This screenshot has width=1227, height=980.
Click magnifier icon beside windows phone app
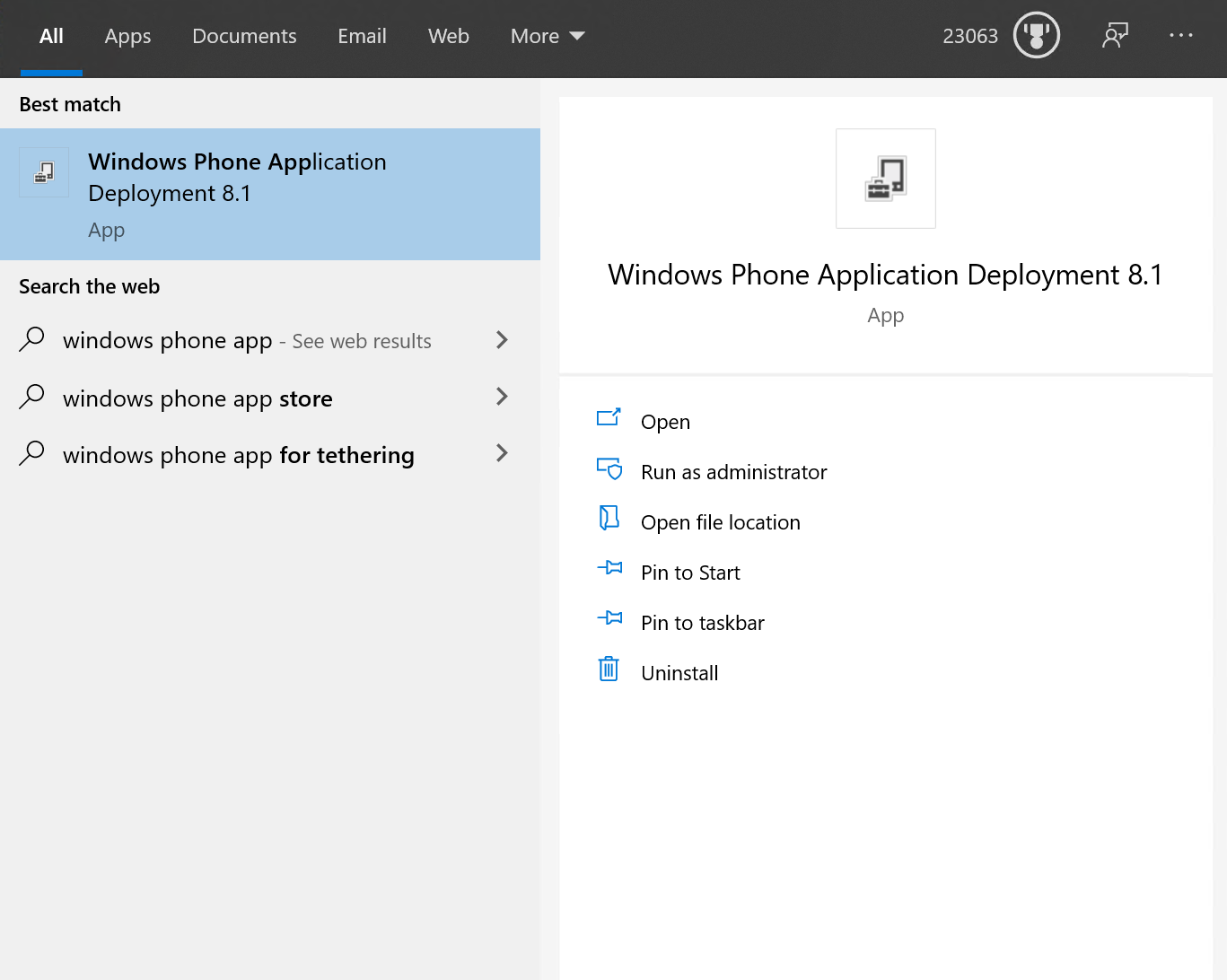[32, 339]
